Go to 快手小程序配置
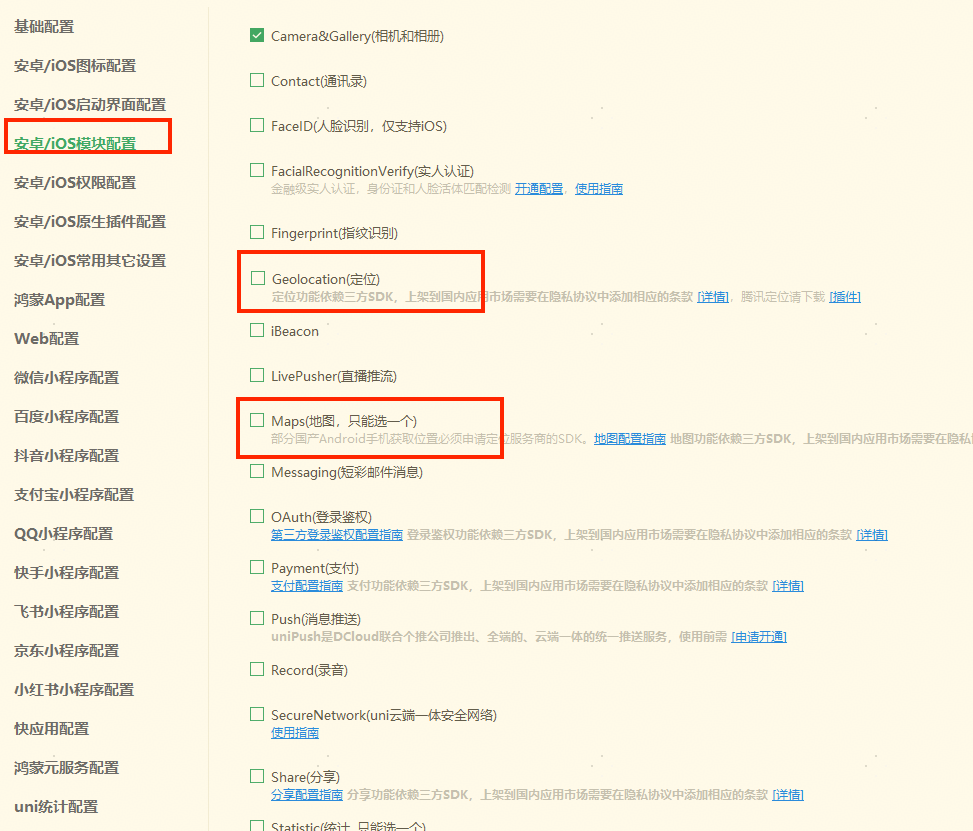973x831 pixels. pyautogui.click(x=66, y=573)
